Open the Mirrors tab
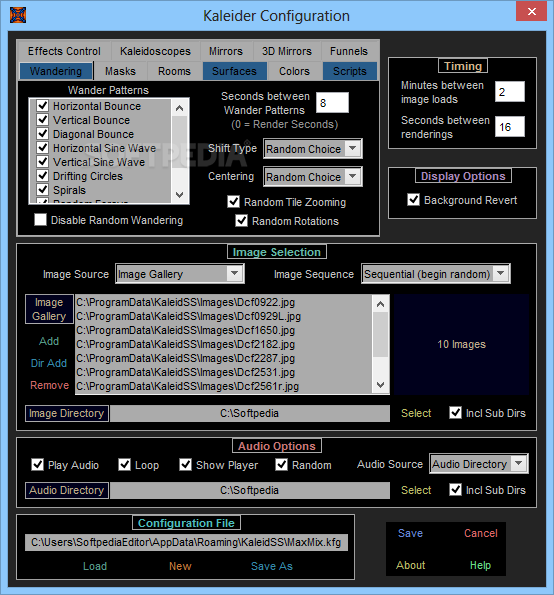554x595 pixels. point(226,51)
